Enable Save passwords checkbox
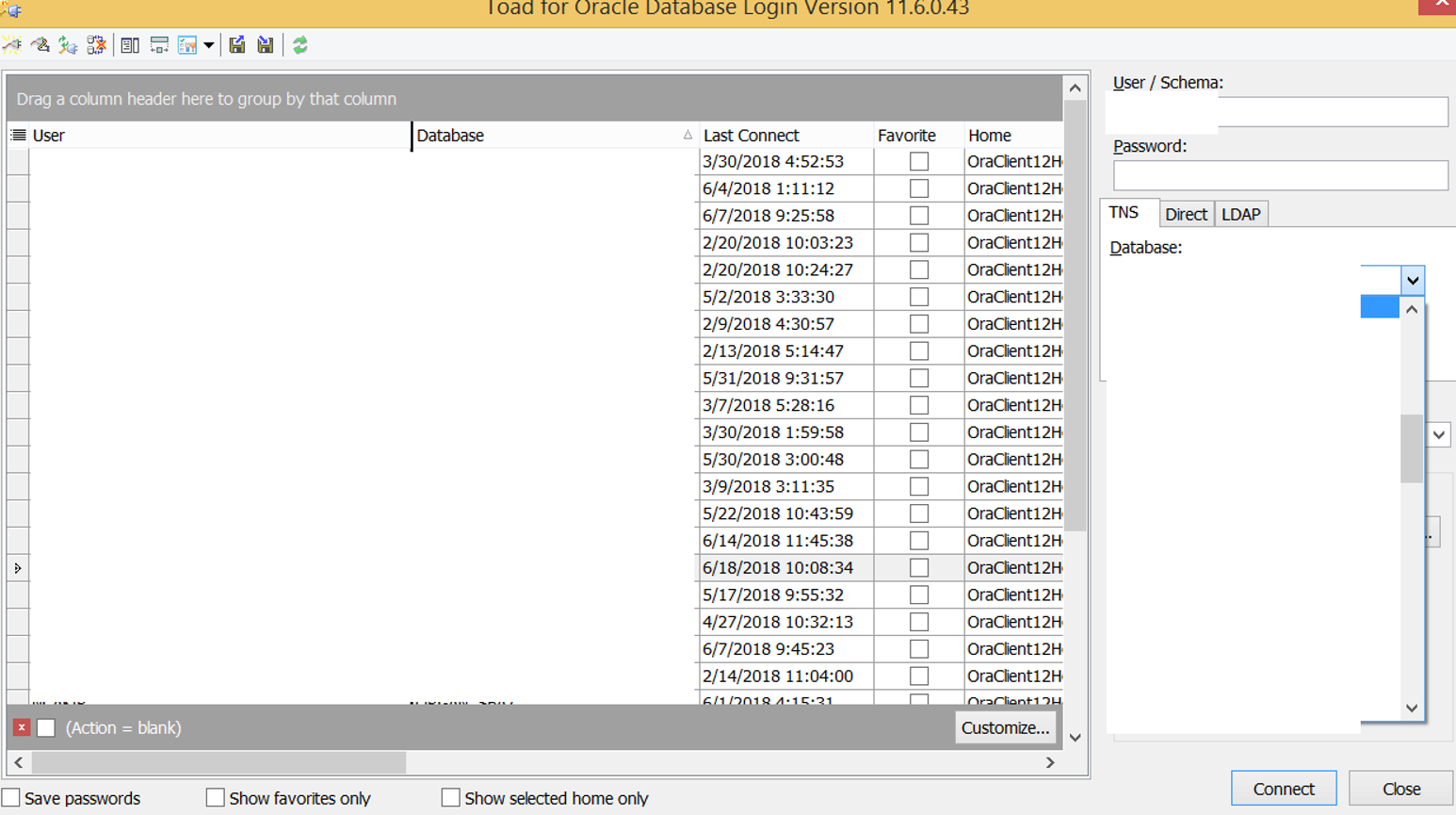The height and width of the screenshot is (815, 1456). click(11, 797)
